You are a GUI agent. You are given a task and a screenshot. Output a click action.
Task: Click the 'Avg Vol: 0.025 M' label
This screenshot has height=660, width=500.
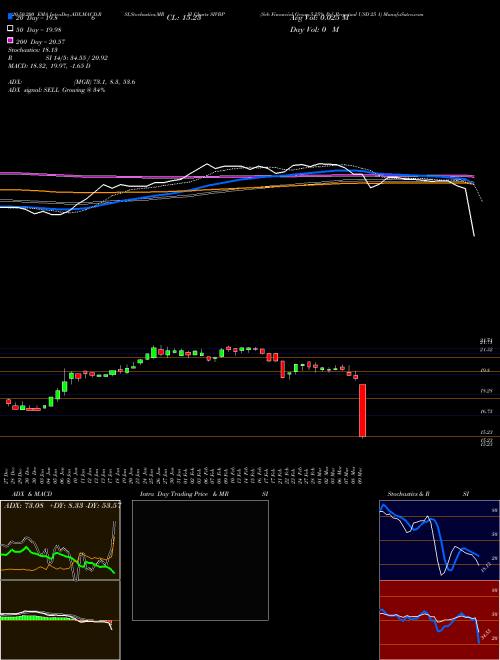pos(319,18)
